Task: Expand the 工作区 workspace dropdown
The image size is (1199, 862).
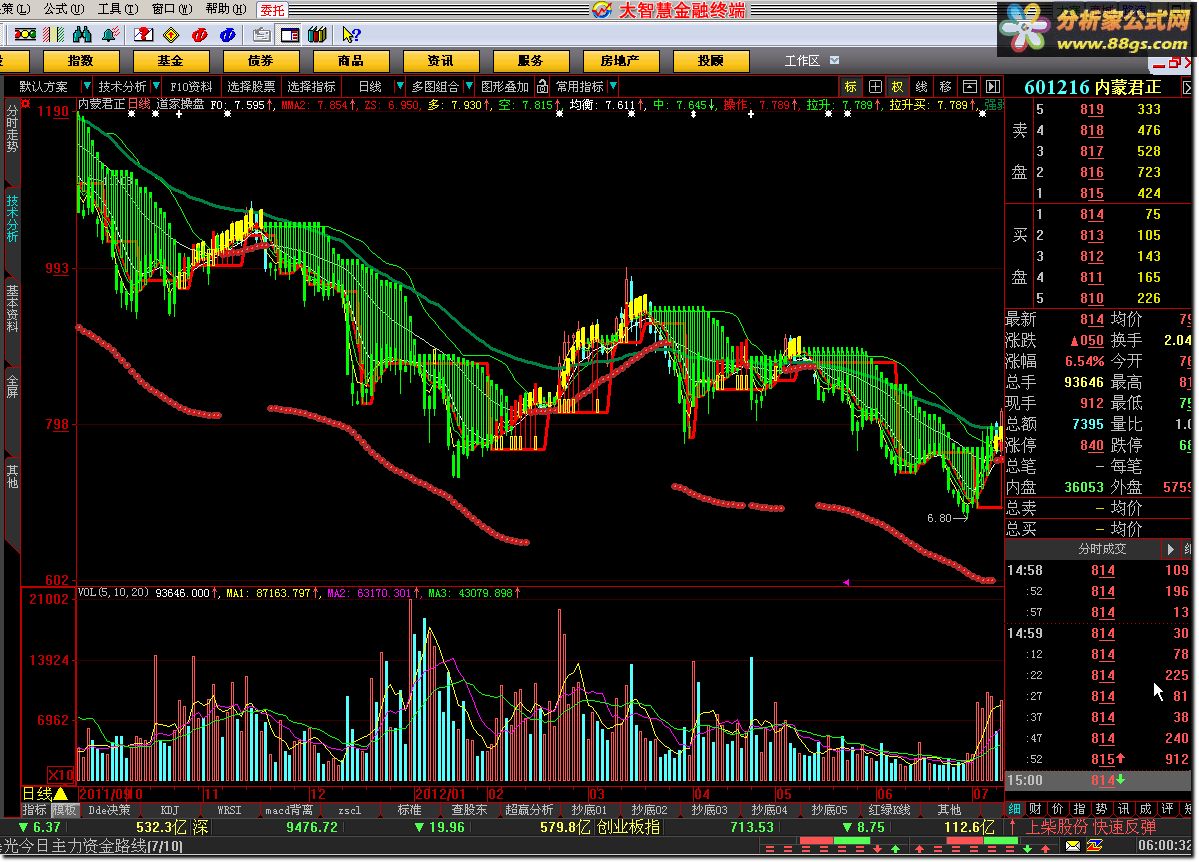Action: (x=834, y=60)
